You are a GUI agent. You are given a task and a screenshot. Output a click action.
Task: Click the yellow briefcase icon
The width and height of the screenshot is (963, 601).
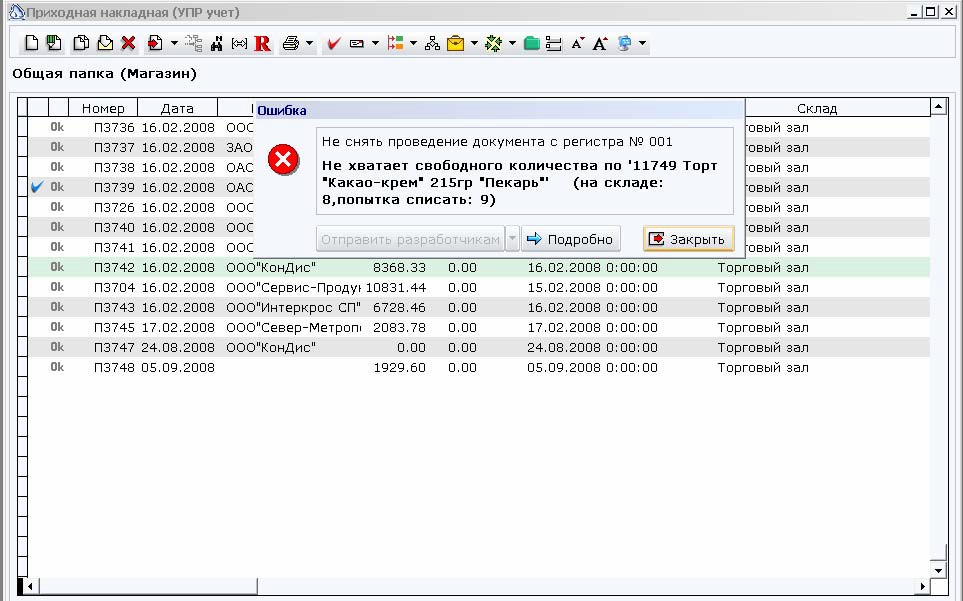coord(456,43)
